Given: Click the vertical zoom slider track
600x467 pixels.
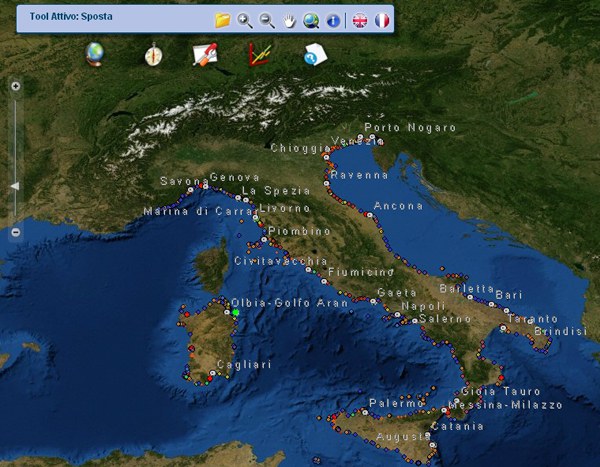Looking at the screenshot, I should pyautogui.click(x=15, y=159).
